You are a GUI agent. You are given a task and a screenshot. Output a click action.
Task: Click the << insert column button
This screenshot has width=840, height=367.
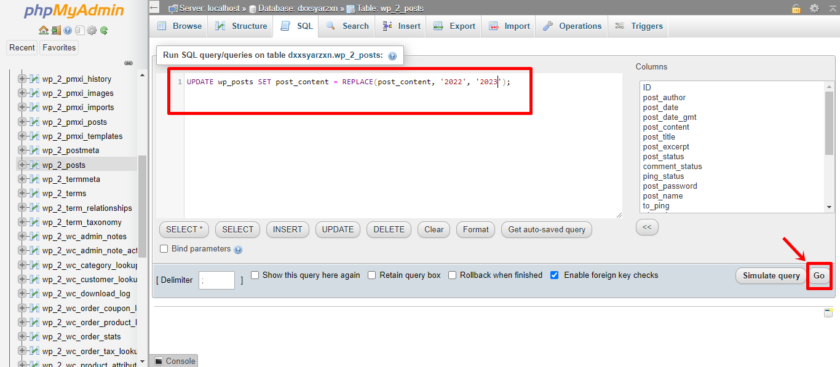[x=647, y=227]
